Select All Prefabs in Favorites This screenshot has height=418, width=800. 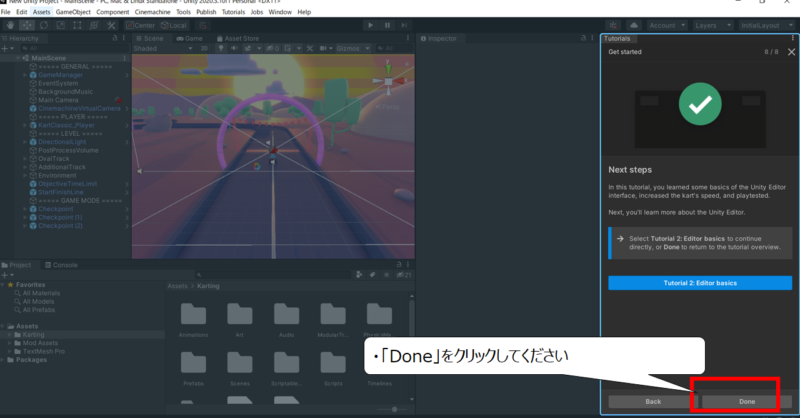[x=38, y=310]
